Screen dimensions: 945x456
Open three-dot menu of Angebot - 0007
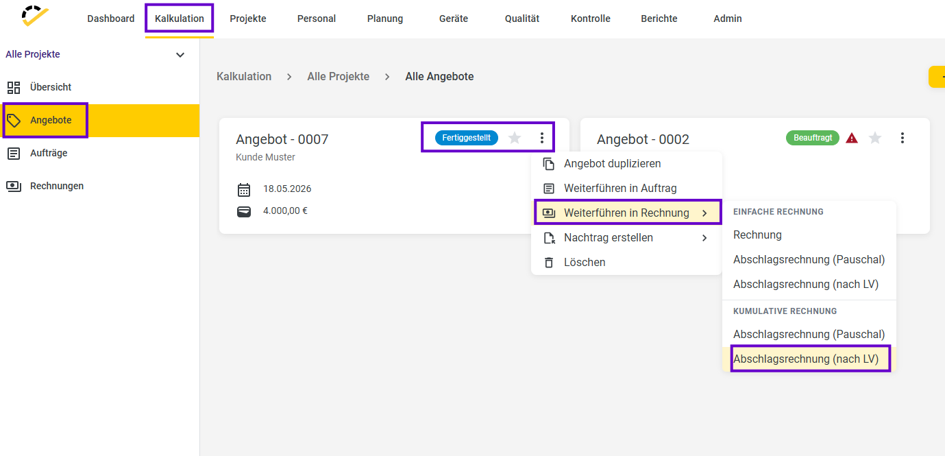(542, 138)
